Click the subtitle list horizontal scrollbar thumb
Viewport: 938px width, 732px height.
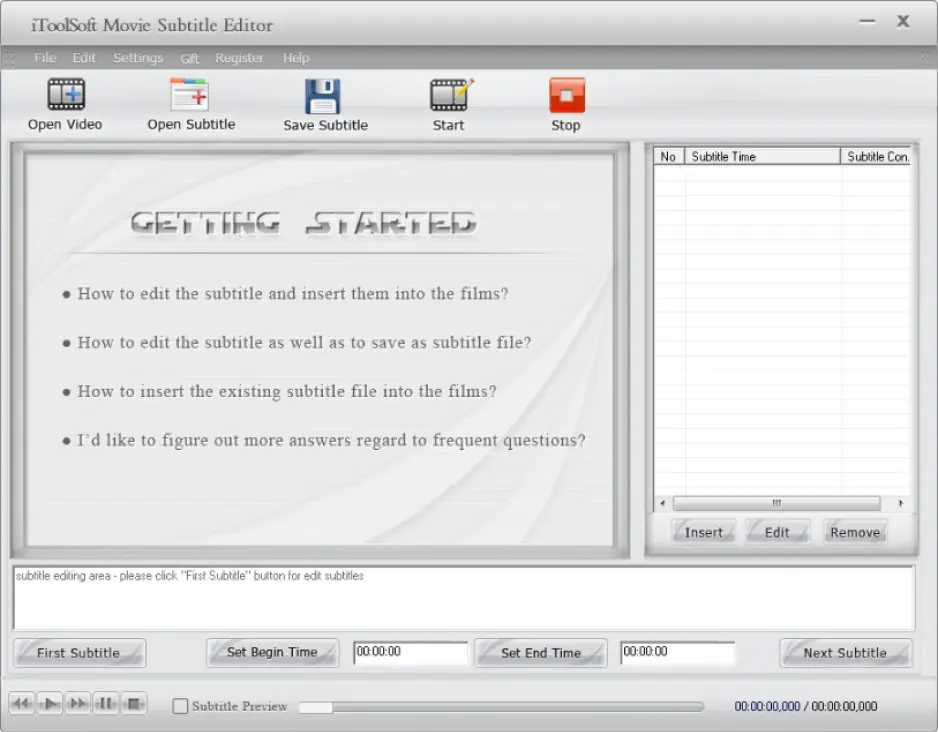point(776,503)
